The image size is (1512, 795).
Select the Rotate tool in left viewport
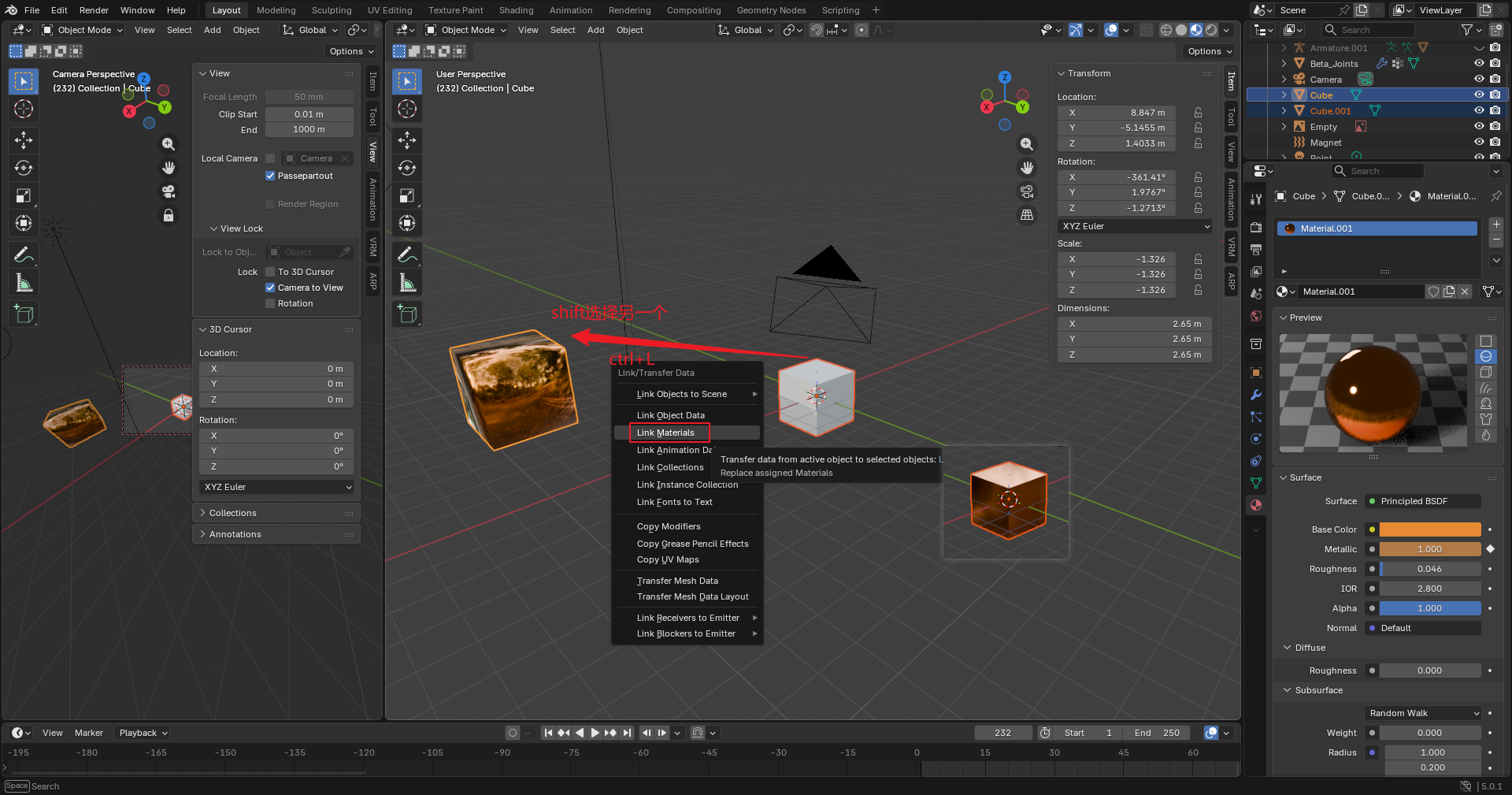24,168
